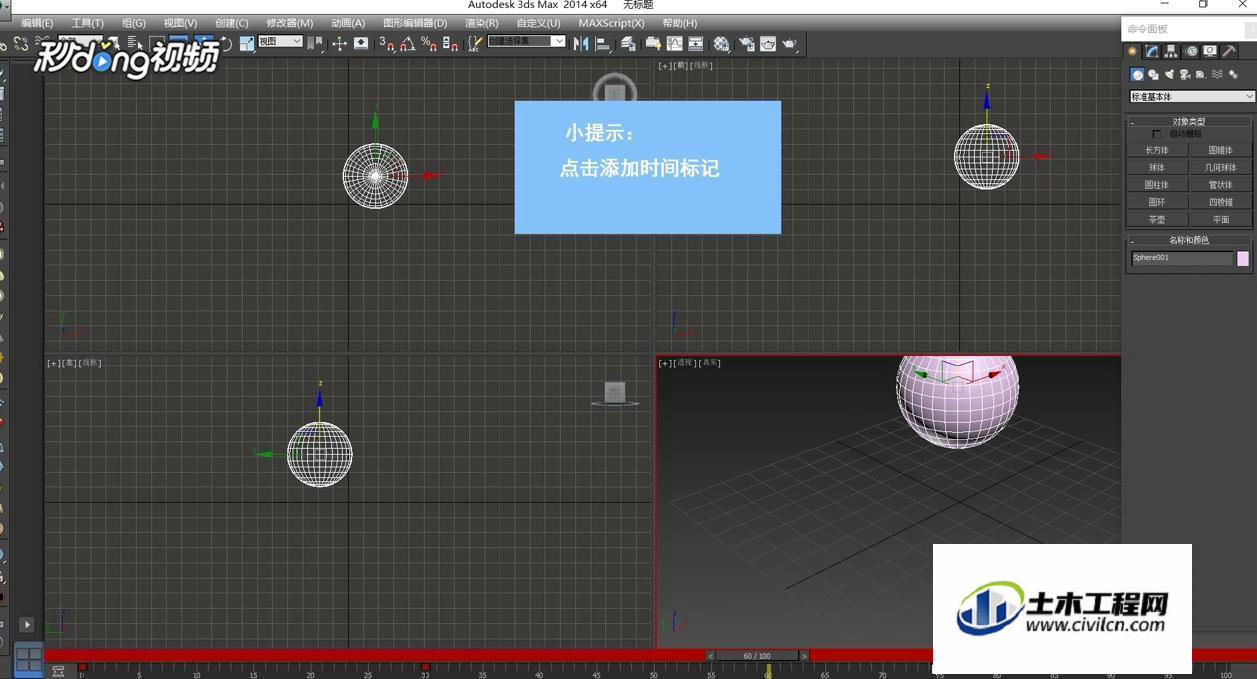Click the Render Production teapot icon

[x=790, y=44]
